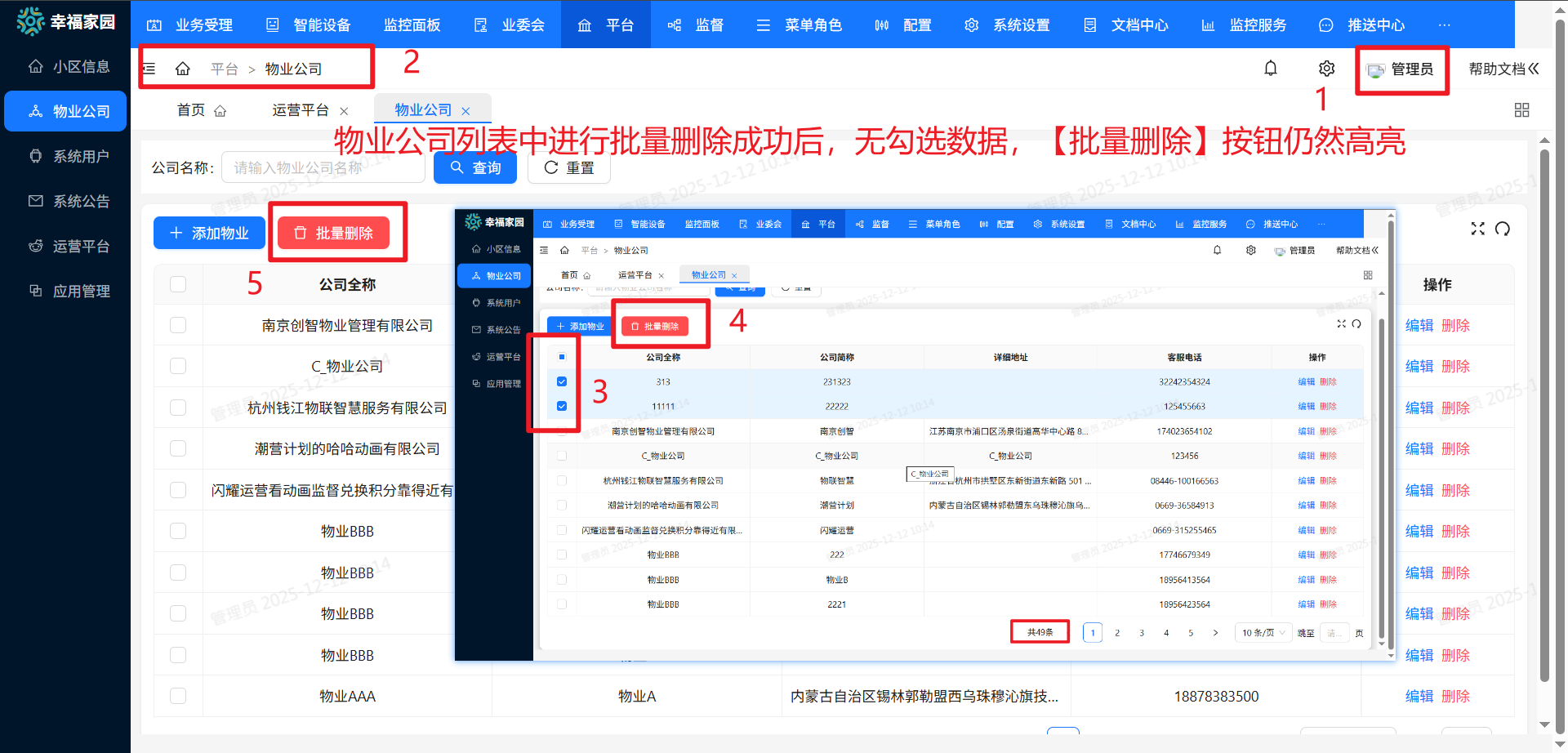The image size is (1568, 753).
Task: Expand the top menu overflow ellipsis
Action: click(x=1445, y=25)
